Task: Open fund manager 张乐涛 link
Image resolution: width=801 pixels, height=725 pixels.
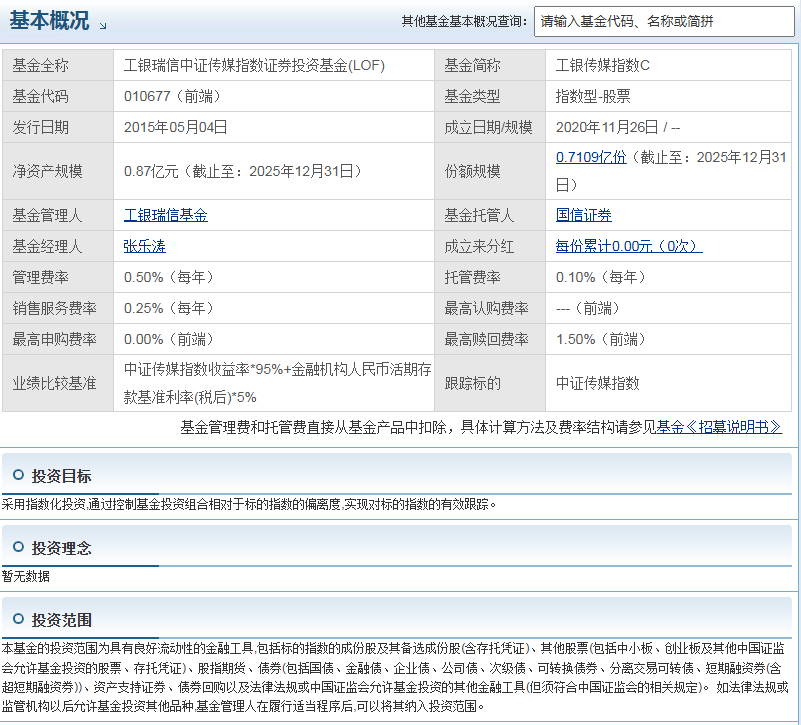Action: coord(145,246)
